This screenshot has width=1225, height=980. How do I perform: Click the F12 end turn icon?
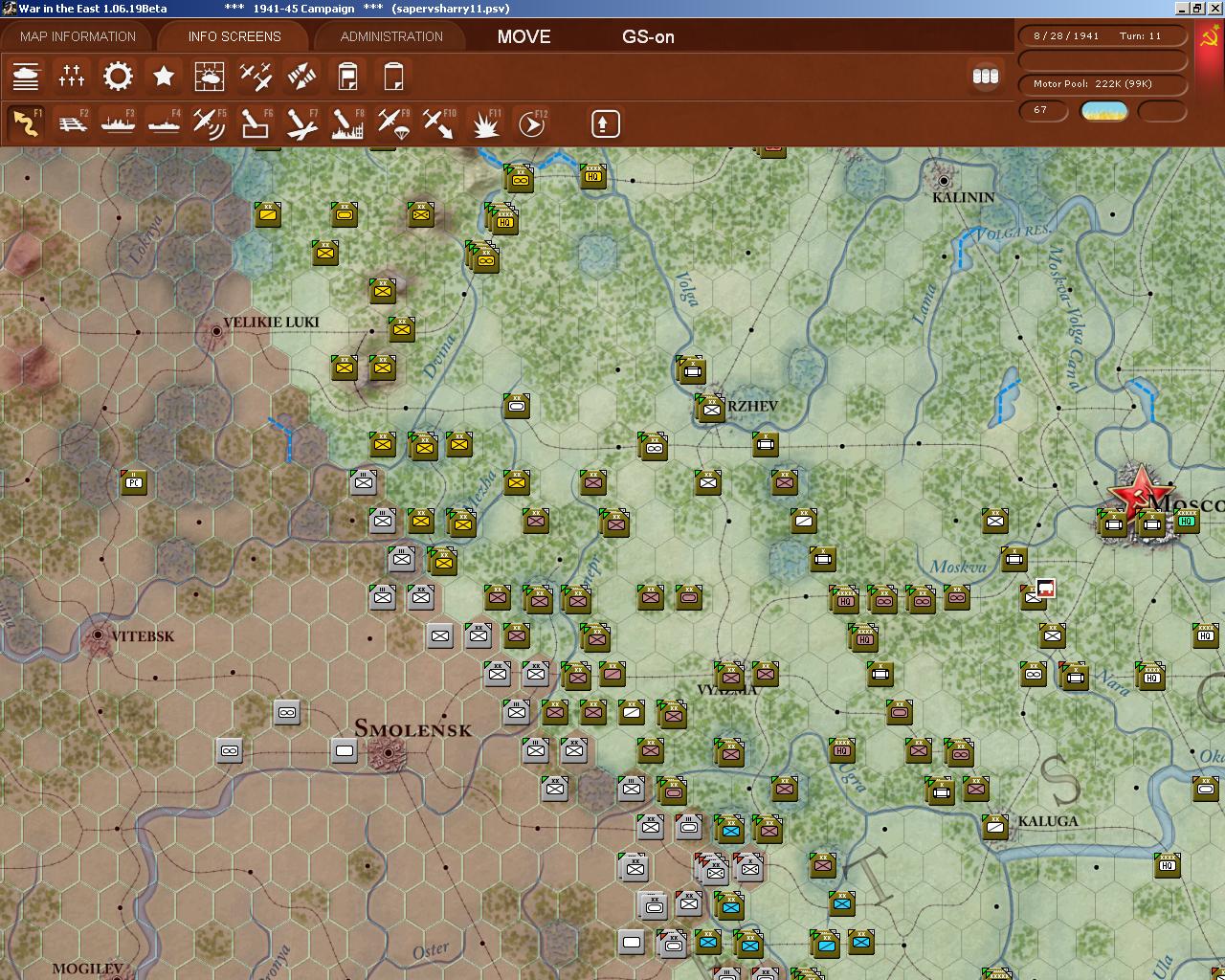point(531,123)
